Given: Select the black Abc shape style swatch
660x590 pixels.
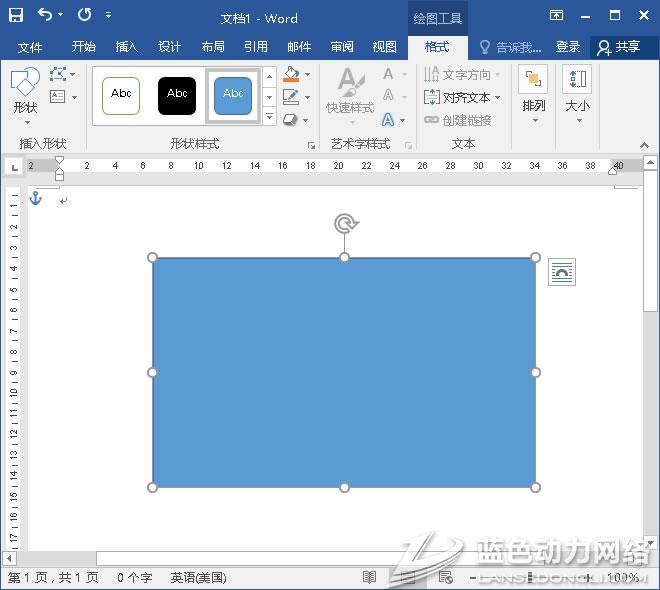Looking at the screenshot, I should [177, 95].
